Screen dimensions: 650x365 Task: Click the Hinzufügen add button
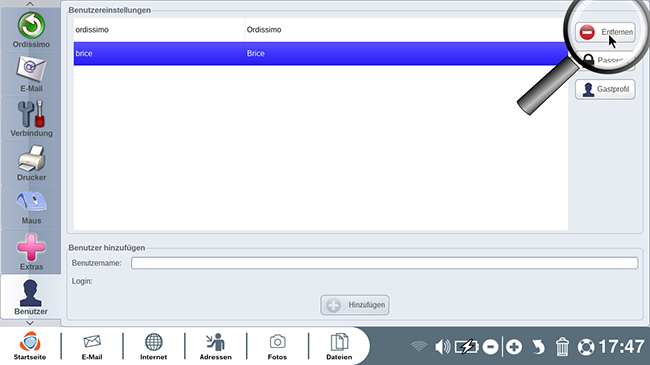click(x=355, y=305)
